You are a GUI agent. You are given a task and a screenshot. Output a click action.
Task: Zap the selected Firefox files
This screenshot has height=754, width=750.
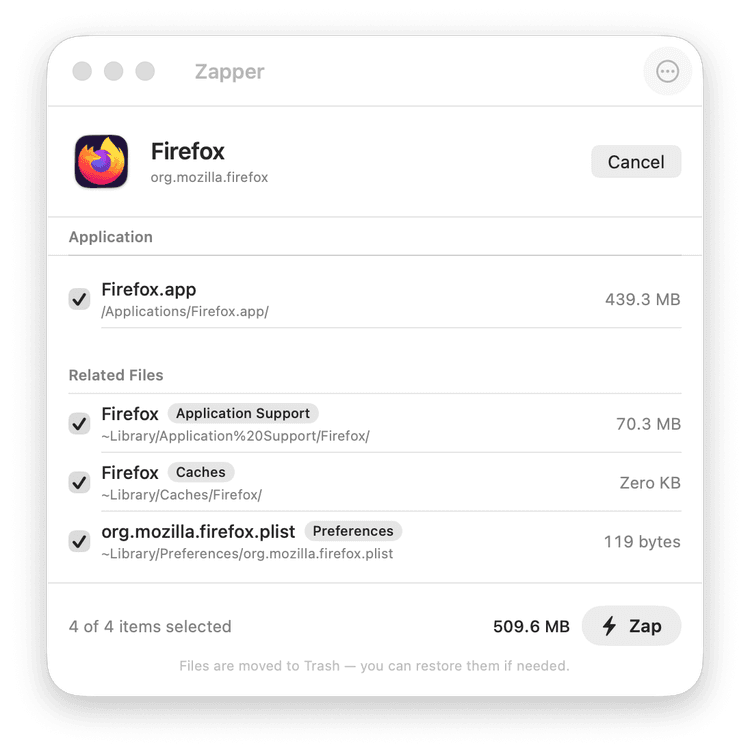(631, 626)
